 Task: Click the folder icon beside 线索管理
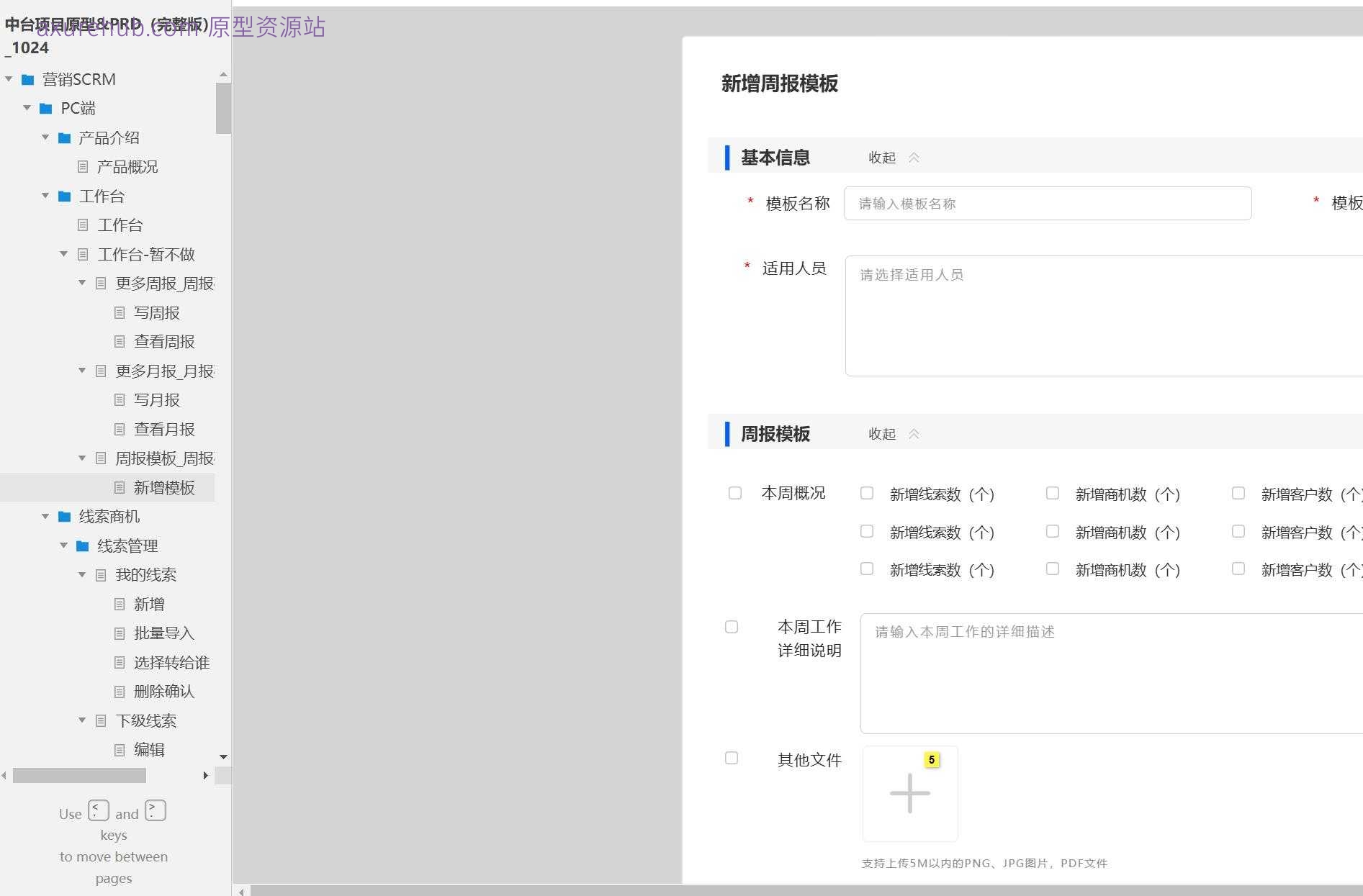[x=81, y=545]
